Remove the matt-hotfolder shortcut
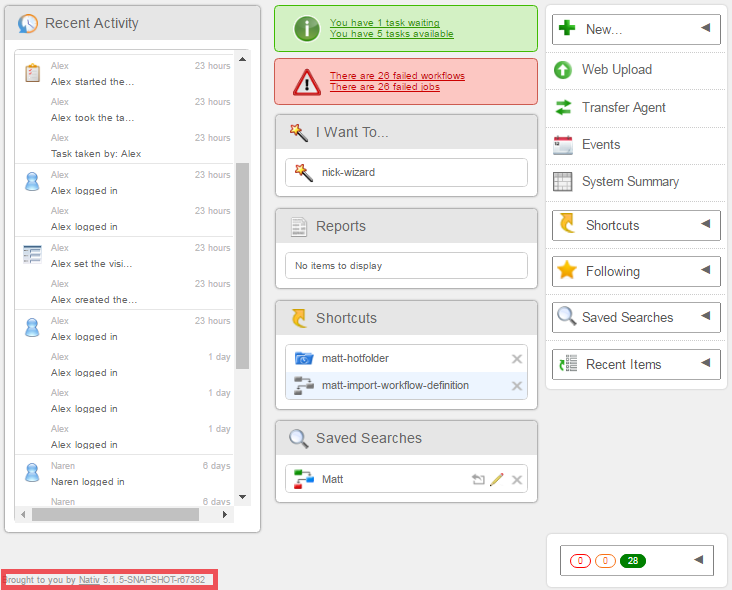The width and height of the screenshot is (732, 590). [x=517, y=359]
